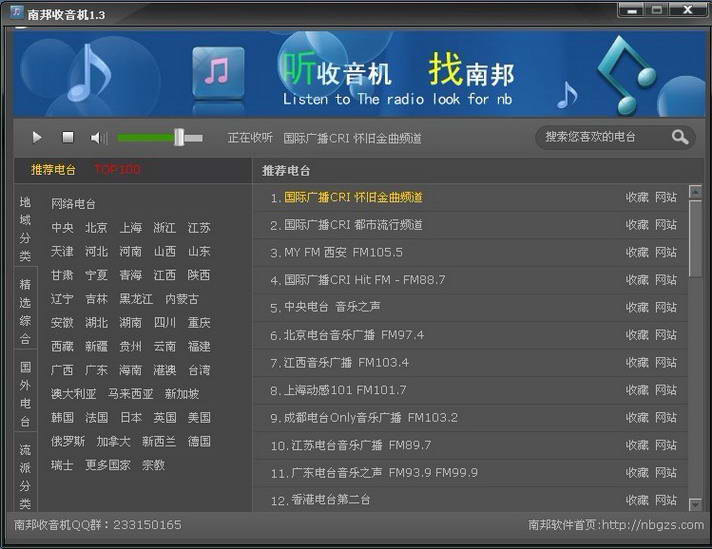Image resolution: width=712 pixels, height=549 pixels.
Task: Pick the 广东 region
Action: pyautogui.click(x=96, y=370)
